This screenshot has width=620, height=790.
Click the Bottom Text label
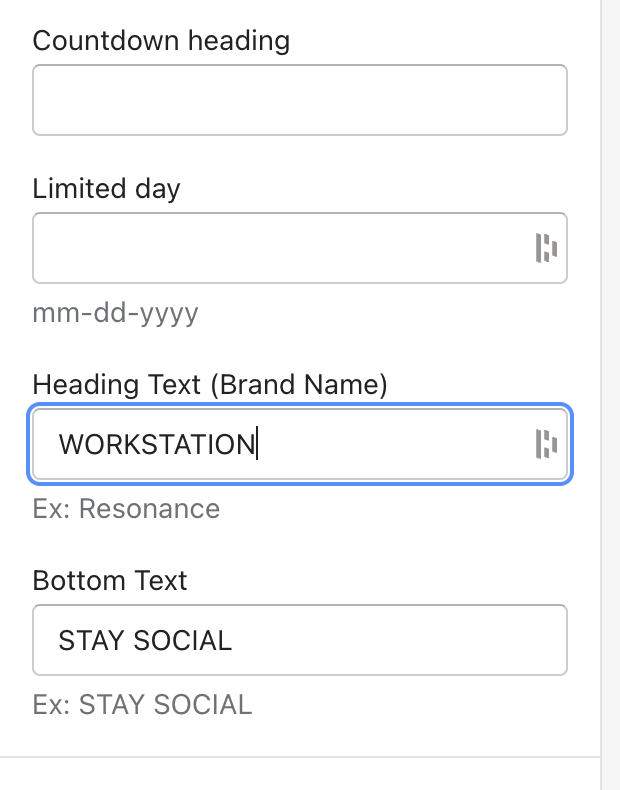(x=110, y=580)
